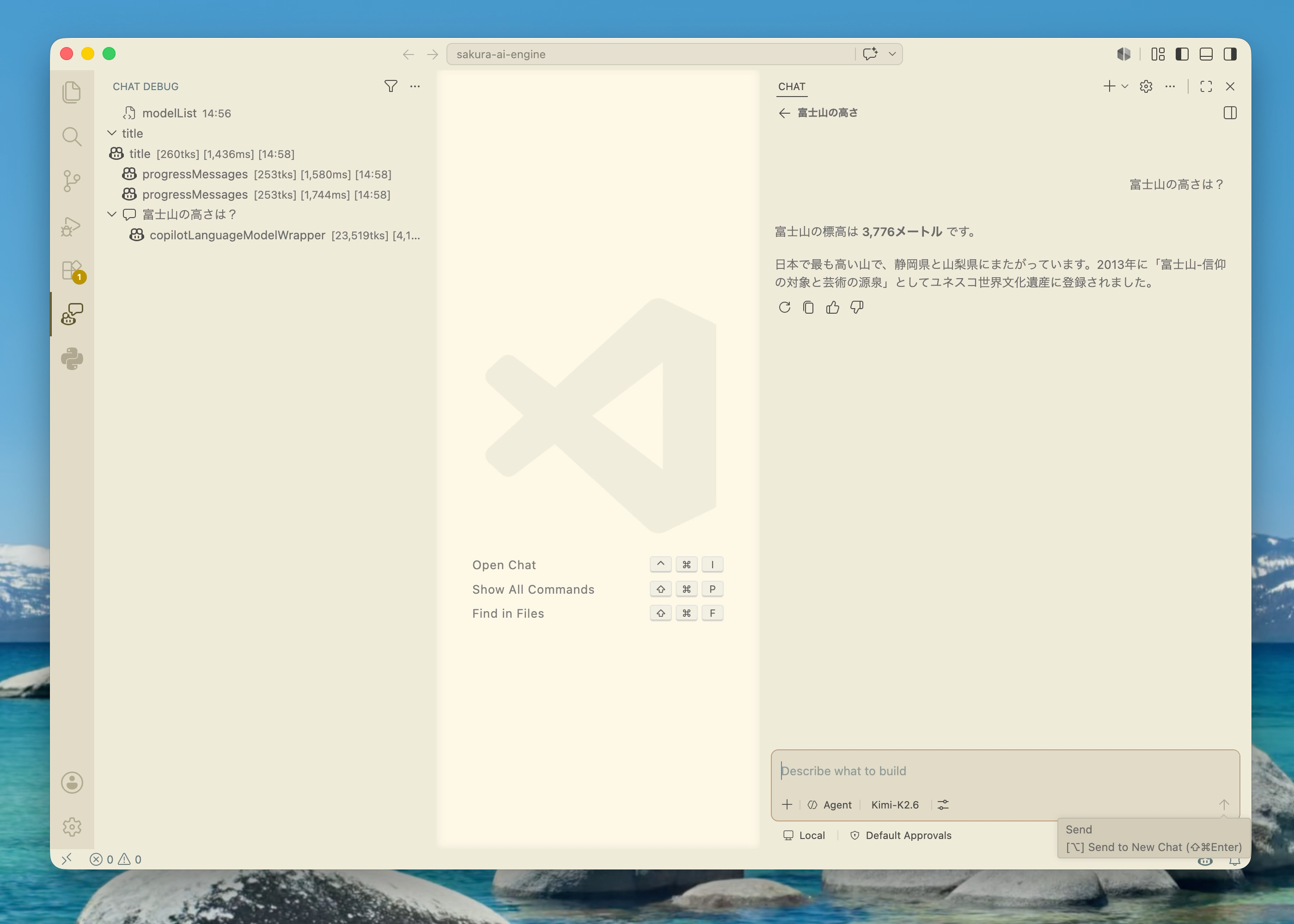Image resolution: width=1294 pixels, height=924 pixels.
Task: Go back from 富士山の高さ chat session
Action: [x=784, y=113]
